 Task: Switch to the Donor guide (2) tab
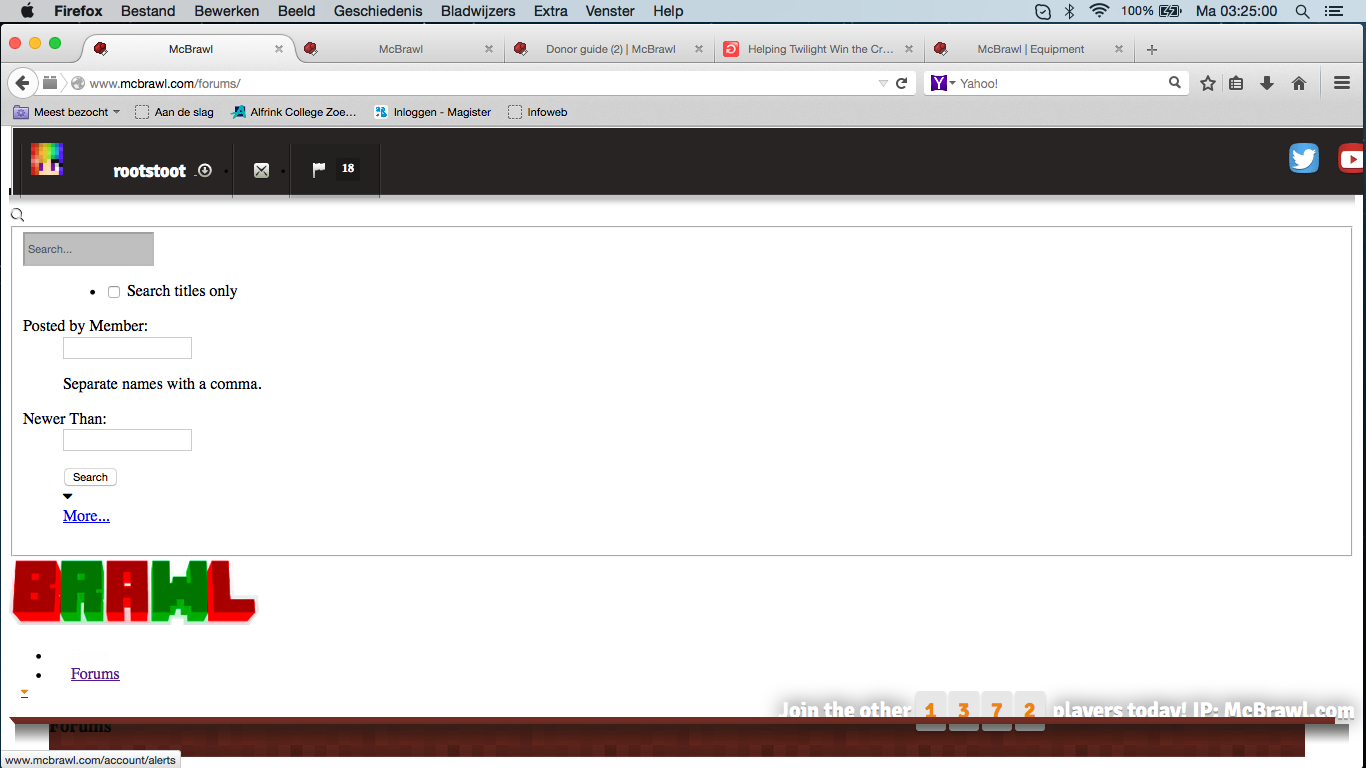click(610, 49)
